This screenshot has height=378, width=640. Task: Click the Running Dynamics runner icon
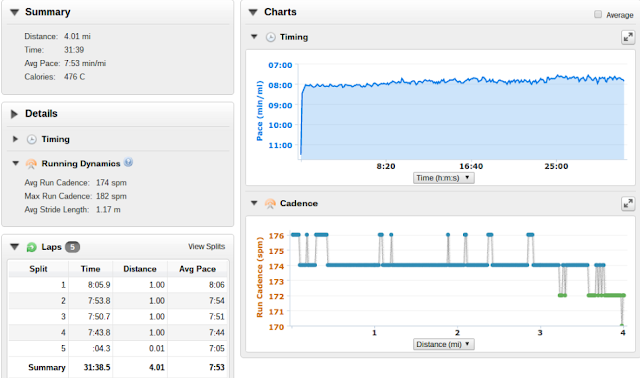[31, 164]
